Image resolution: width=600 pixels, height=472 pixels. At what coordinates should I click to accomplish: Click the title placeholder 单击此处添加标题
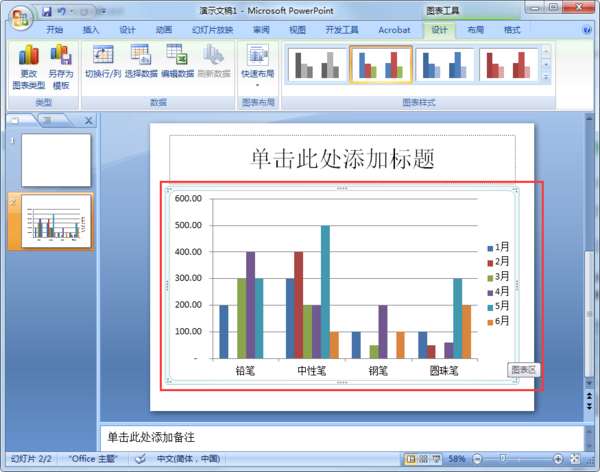[x=342, y=158]
